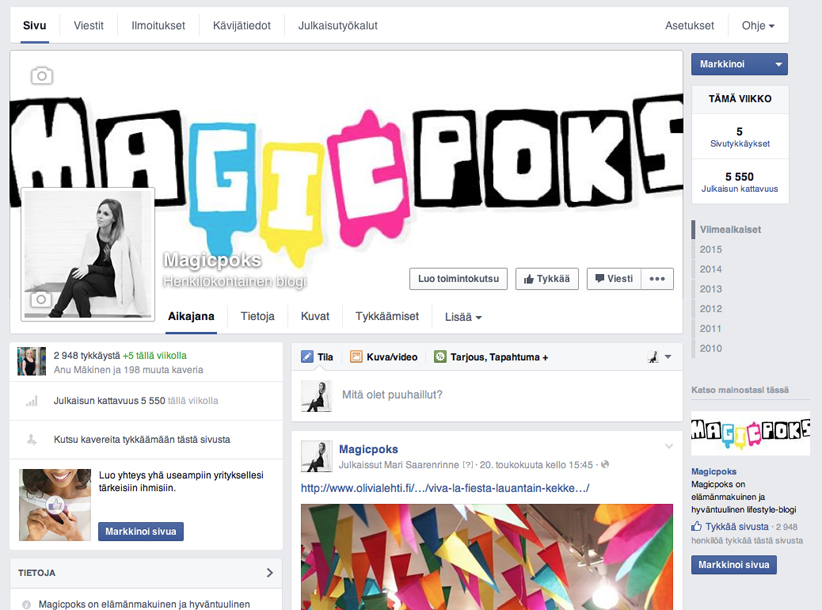Jump to 2014 on the timeline

tap(710, 269)
